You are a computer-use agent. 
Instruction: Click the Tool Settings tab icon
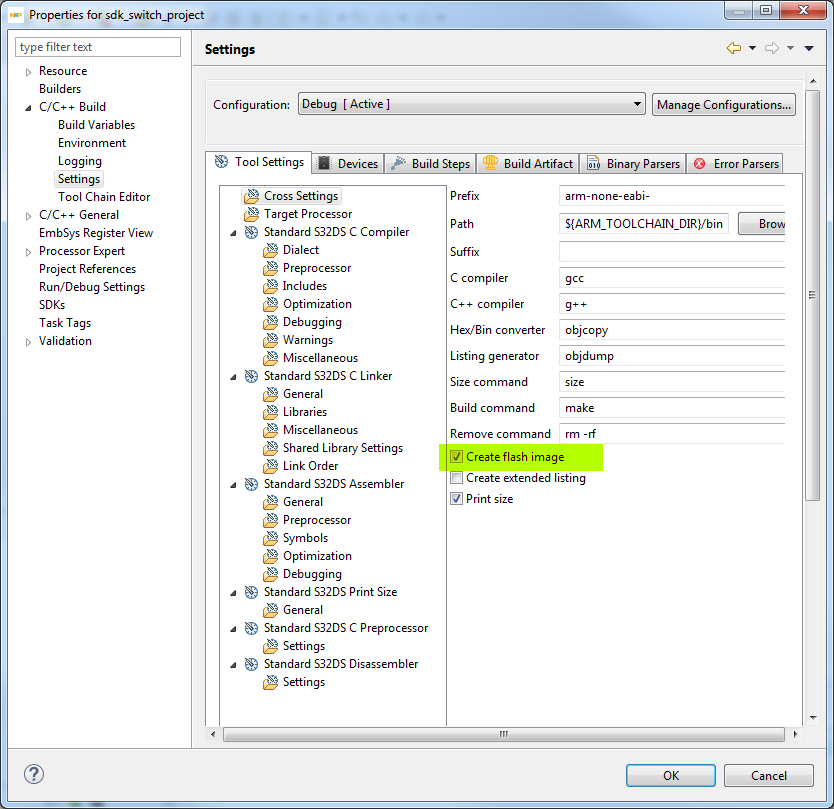coord(221,162)
